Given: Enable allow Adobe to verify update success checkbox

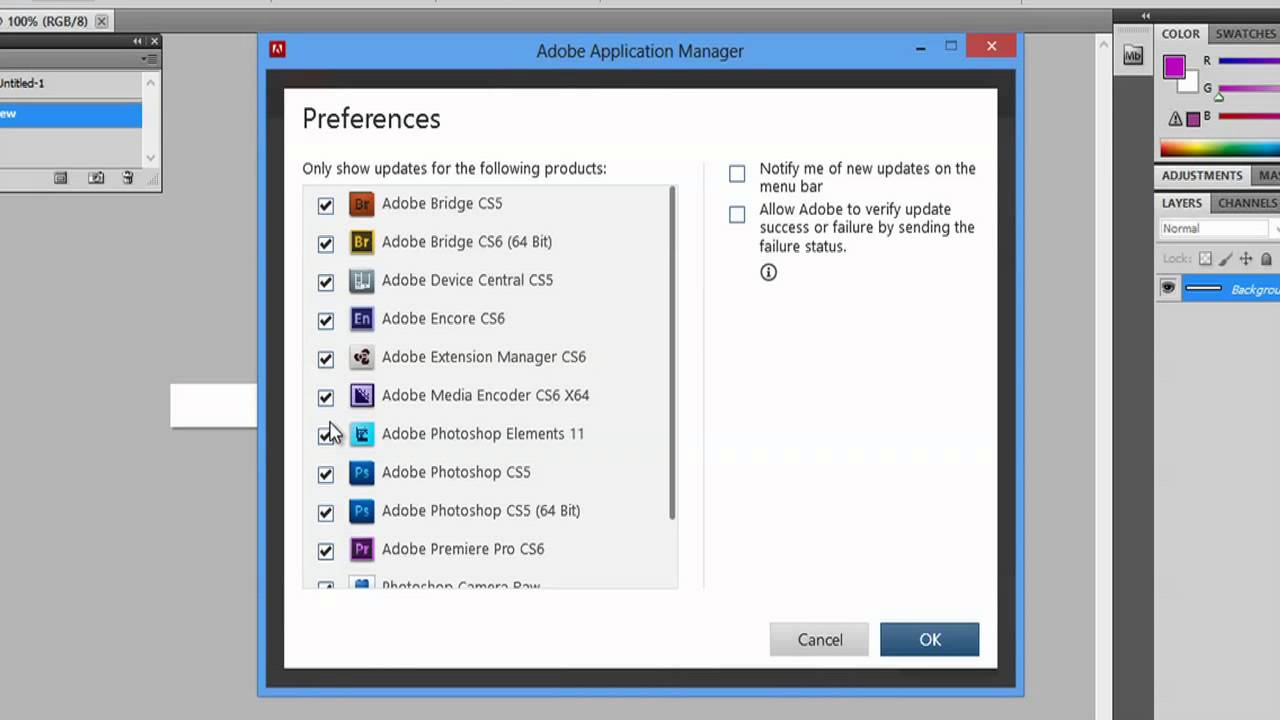Looking at the screenshot, I should click(737, 214).
